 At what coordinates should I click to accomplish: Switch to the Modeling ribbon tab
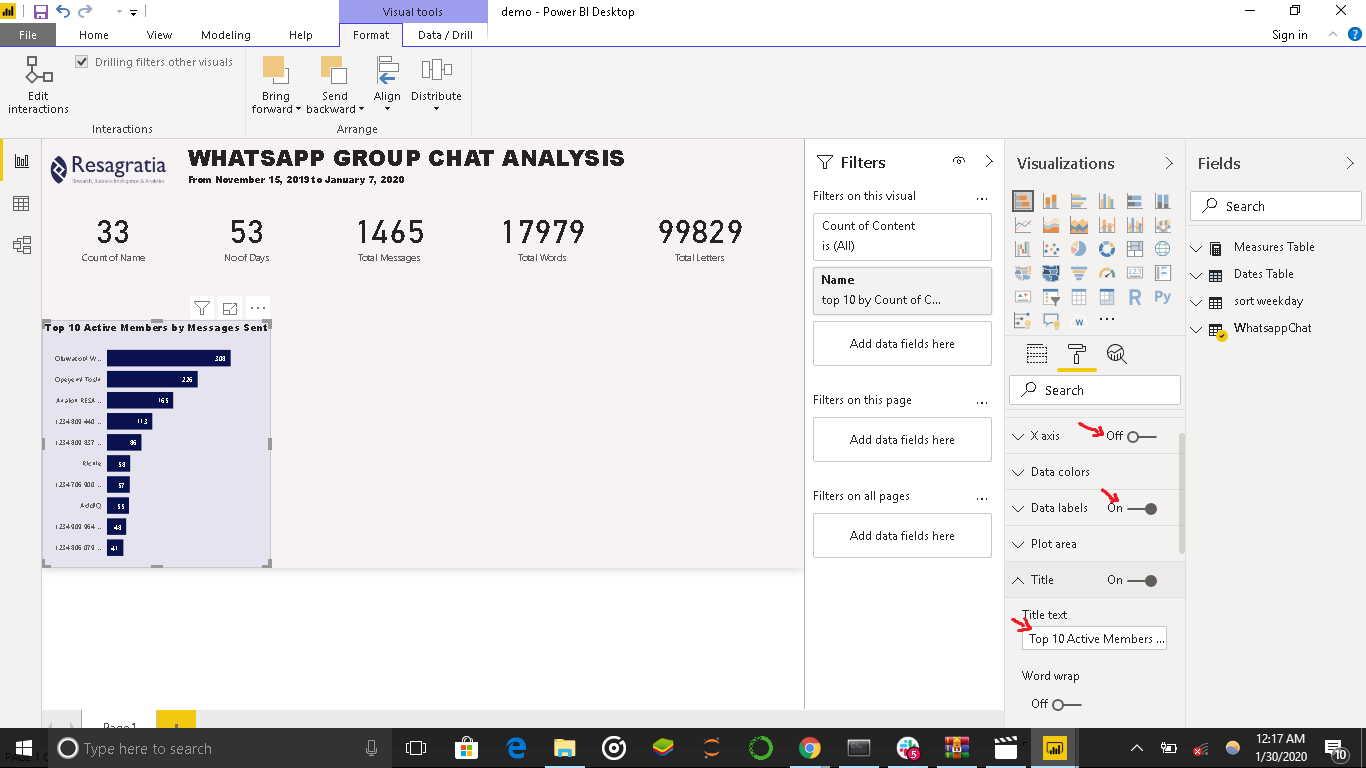225,35
